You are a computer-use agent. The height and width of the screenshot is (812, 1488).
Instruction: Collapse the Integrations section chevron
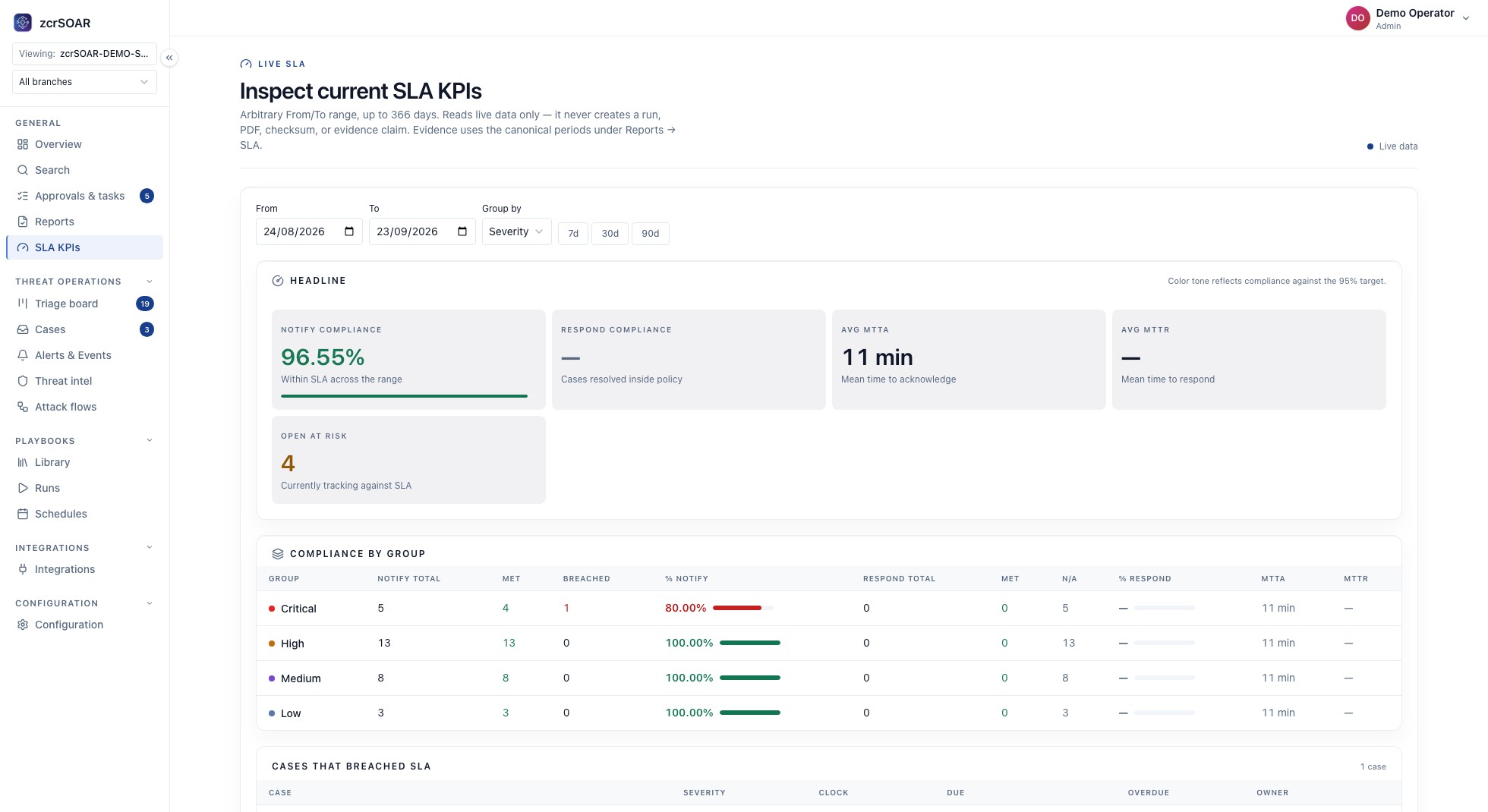(x=150, y=547)
